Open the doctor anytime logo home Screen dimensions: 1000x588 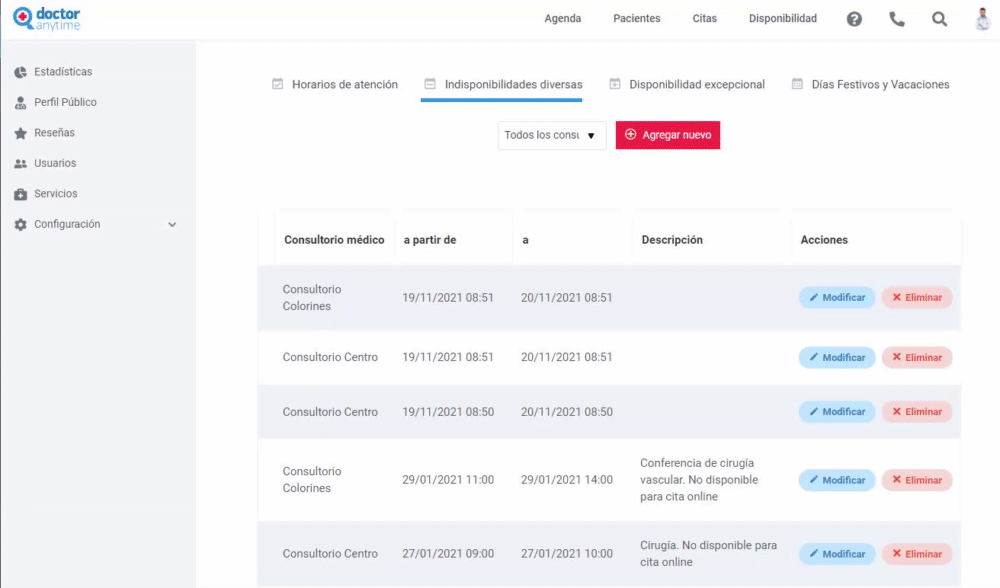(47, 18)
